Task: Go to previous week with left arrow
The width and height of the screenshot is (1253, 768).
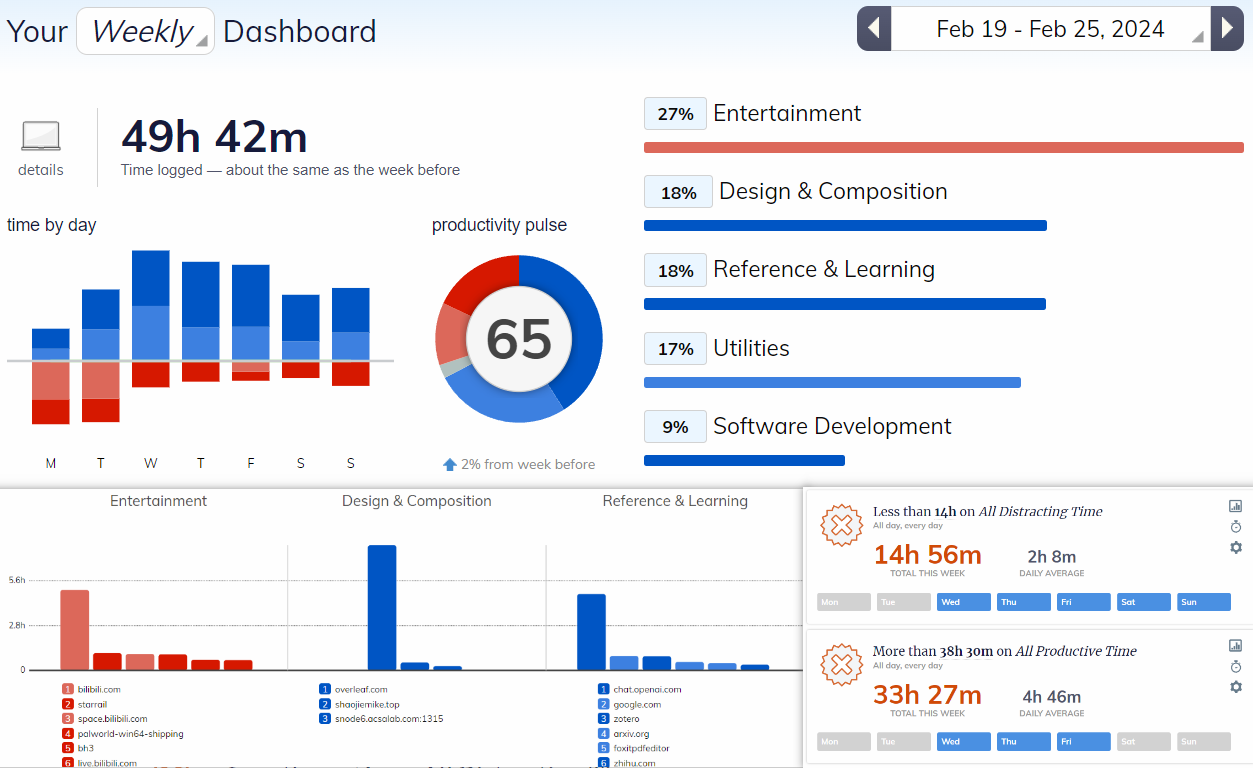Action: point(873,29)
